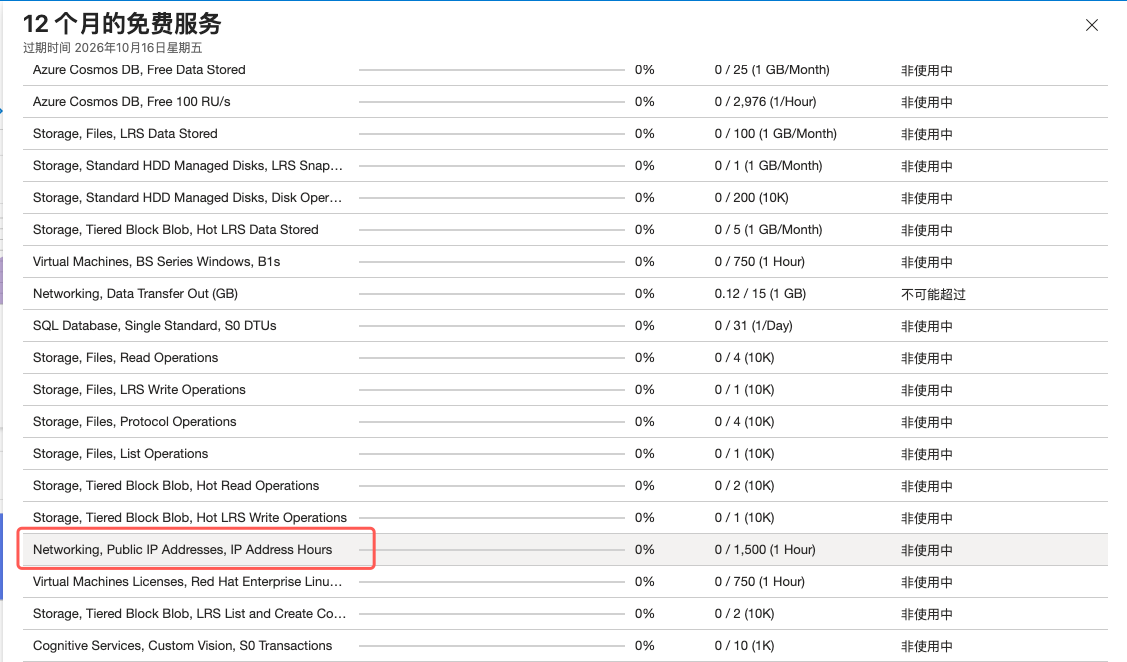Click Storage, Standard HDD Managed Disks, LRS Snap… row
Screen dimensions: 1127x662
[565, 166]
